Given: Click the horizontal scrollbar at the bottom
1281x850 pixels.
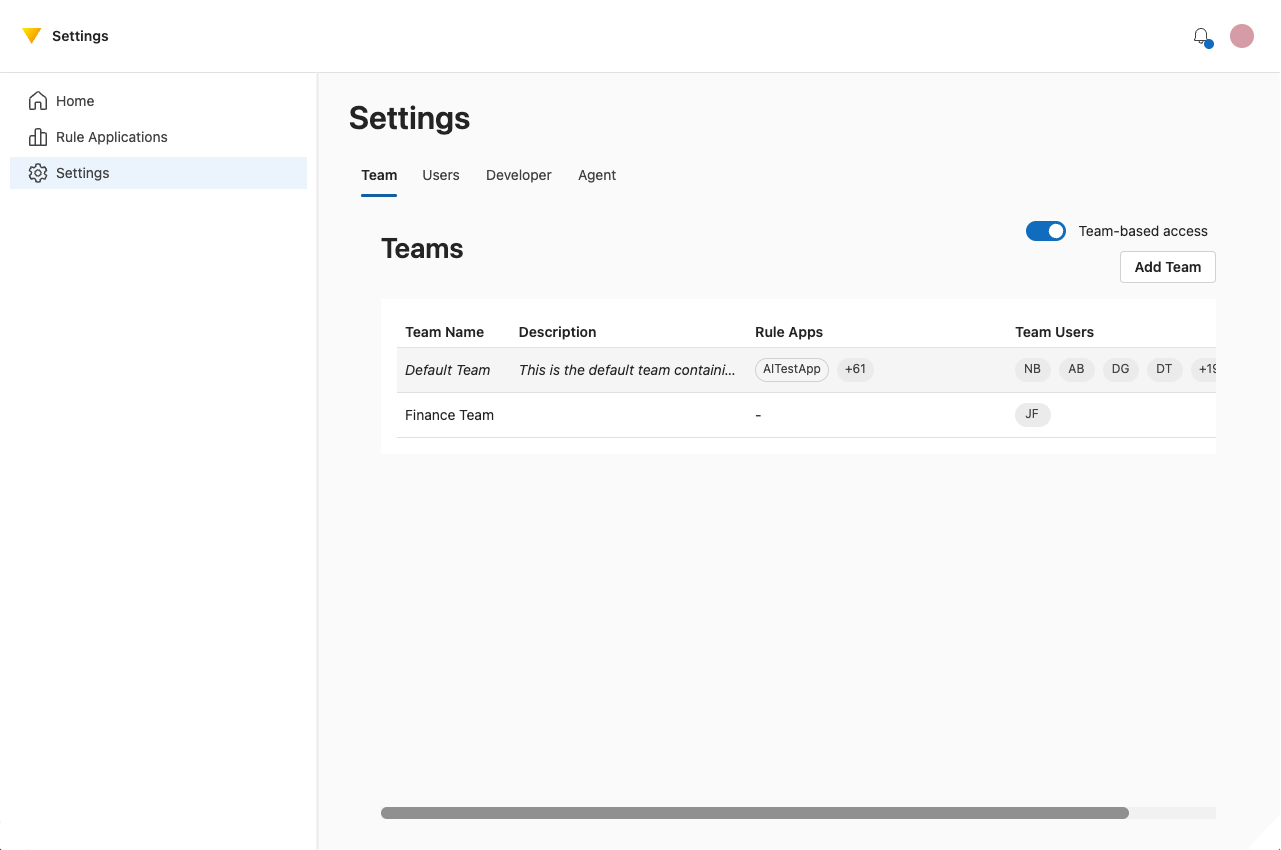Looking at the screenshot, I should tap(753, 813).
